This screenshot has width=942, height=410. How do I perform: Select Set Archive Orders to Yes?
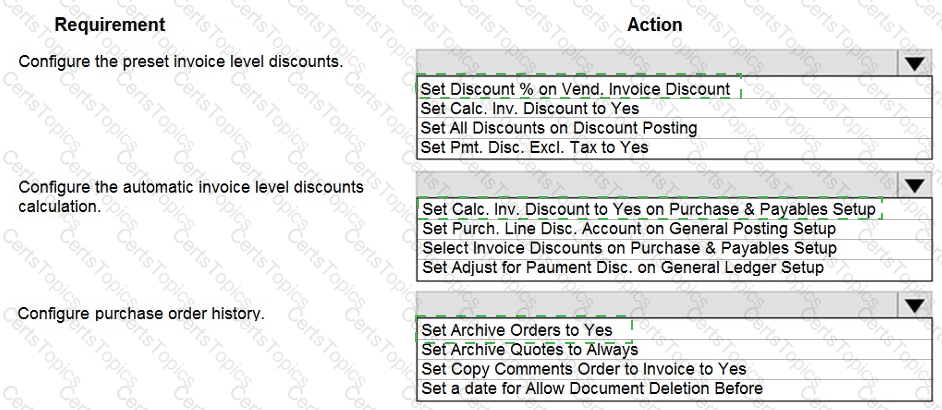tap(516, 330)
